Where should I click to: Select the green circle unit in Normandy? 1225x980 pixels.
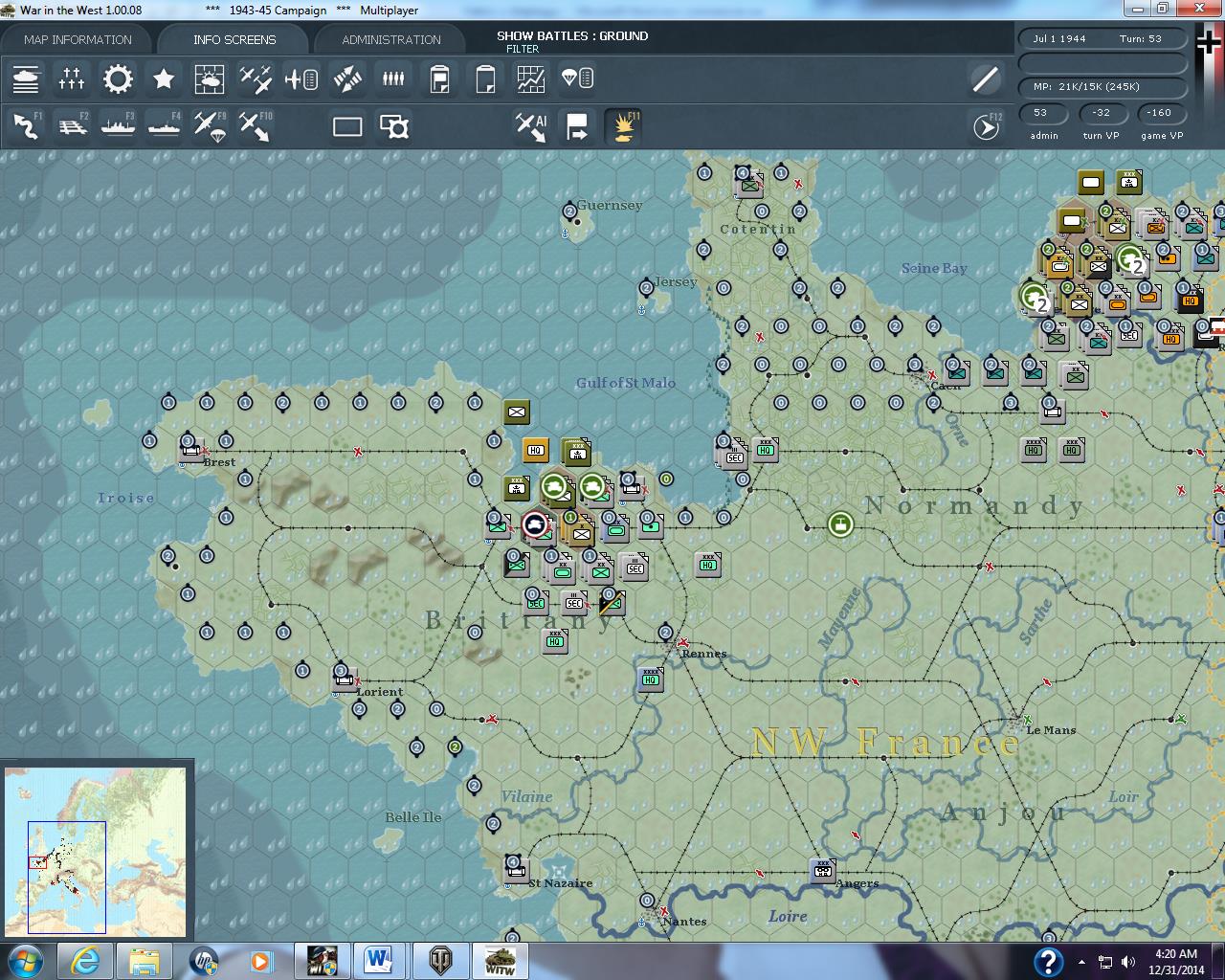pos(840,524)
